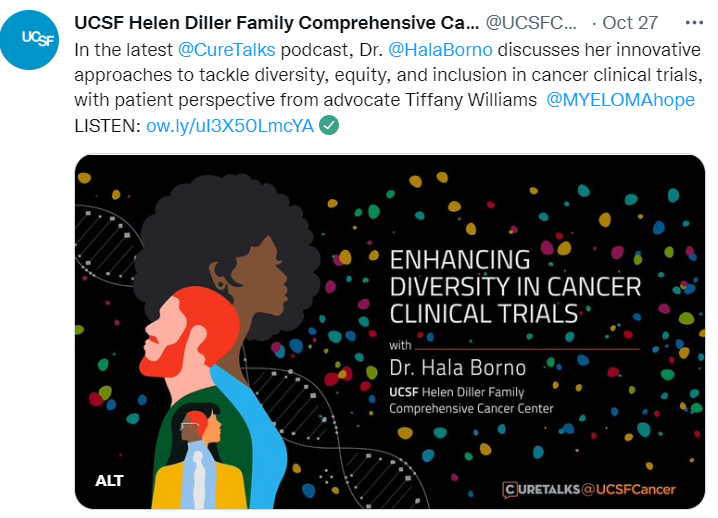Open the @MYELOMAhope mention
The height and width of the screenshot is (518, 718).
621,101
